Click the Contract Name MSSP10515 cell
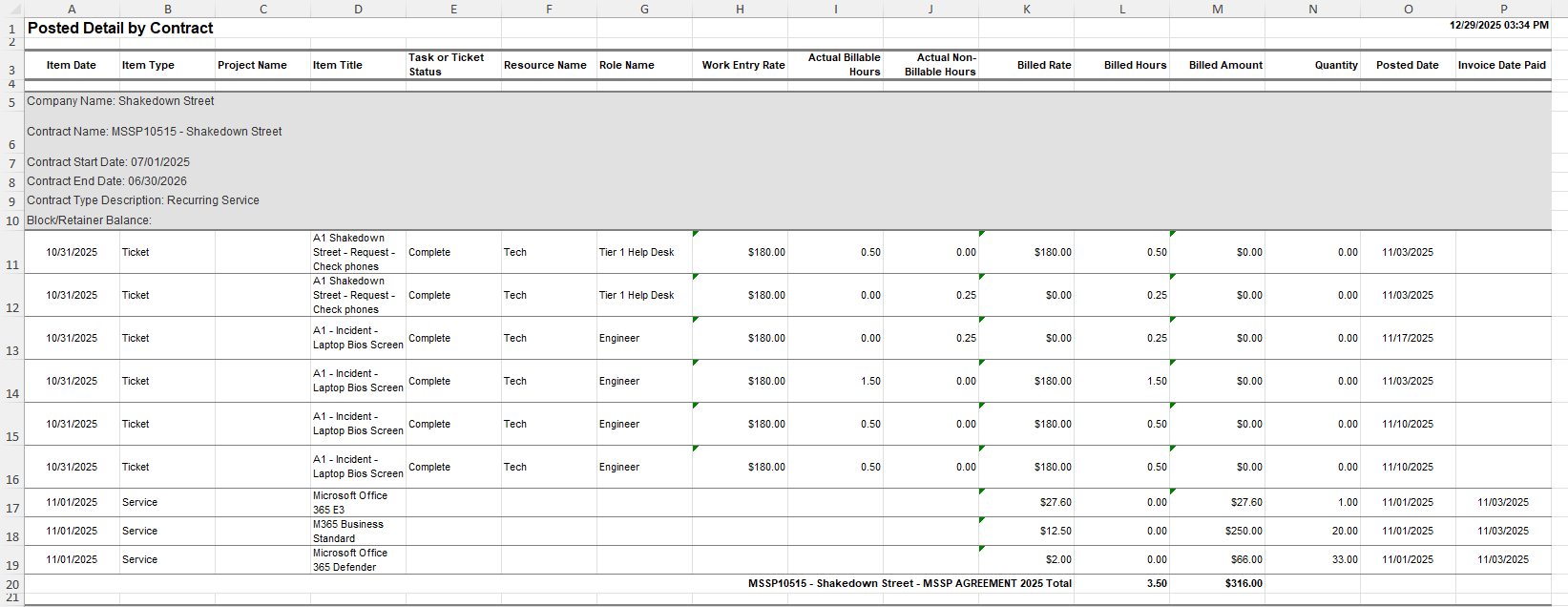 pos(155,132)
